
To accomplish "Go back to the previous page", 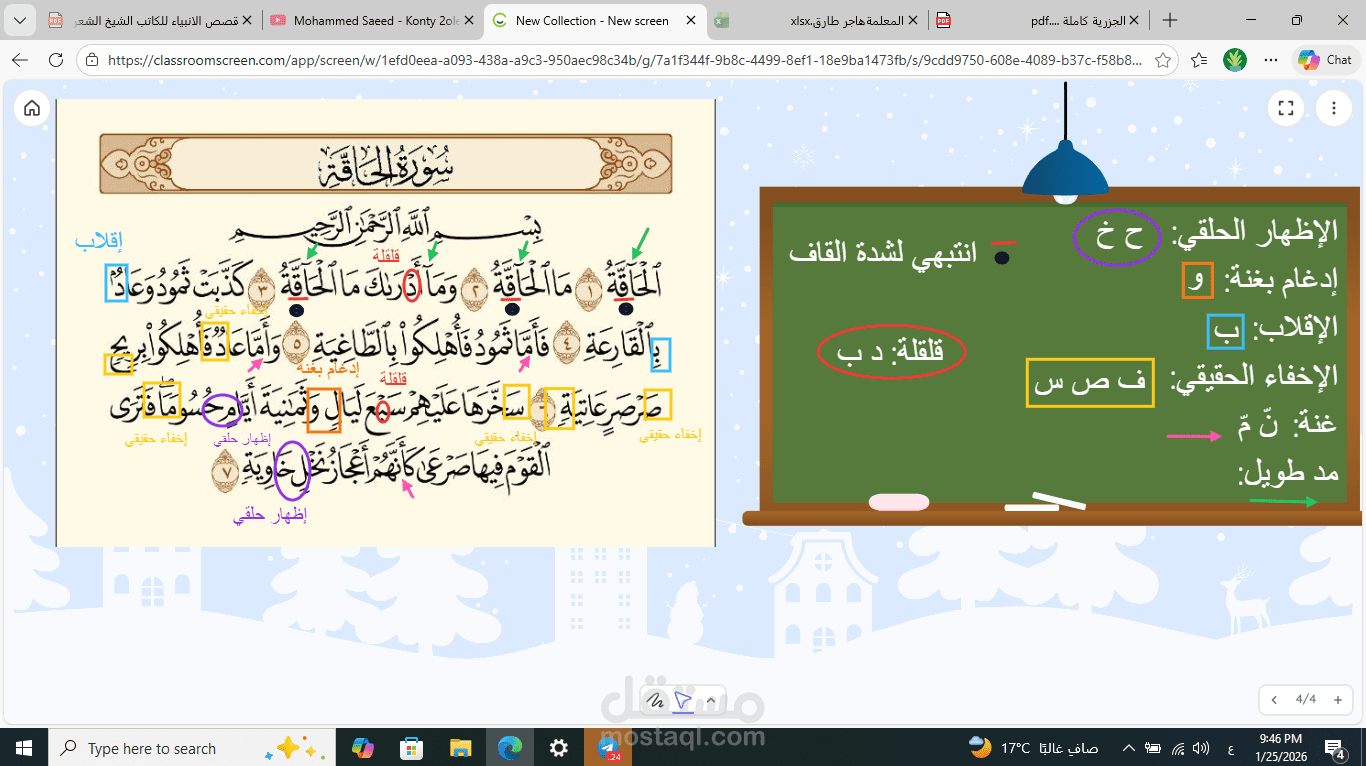I will (20, 60).
